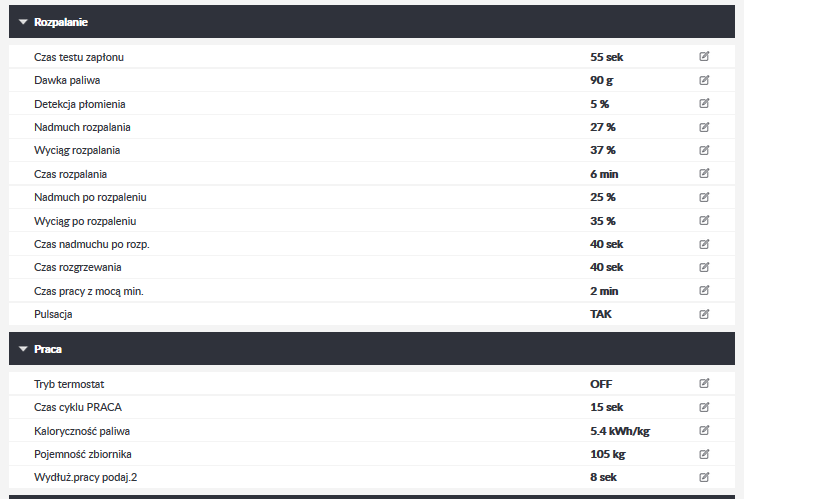Click the Czas pracy z mocą min. label
Viewport: 819px width, 499px height.
coord(89,291)
